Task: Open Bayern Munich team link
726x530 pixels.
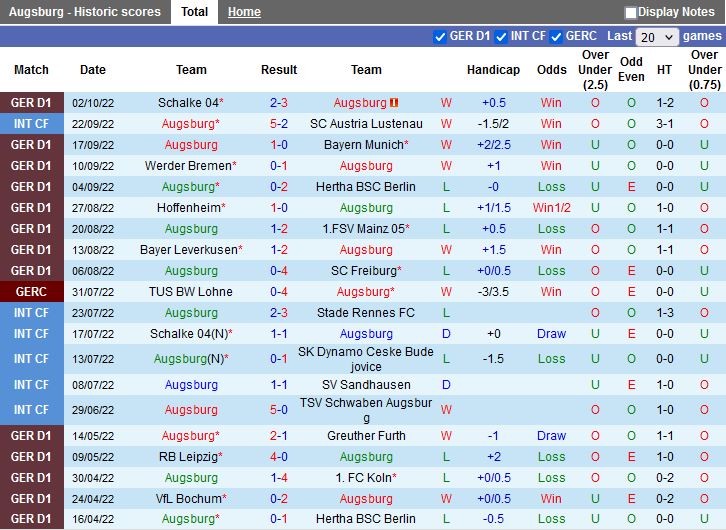Action: 366,145
